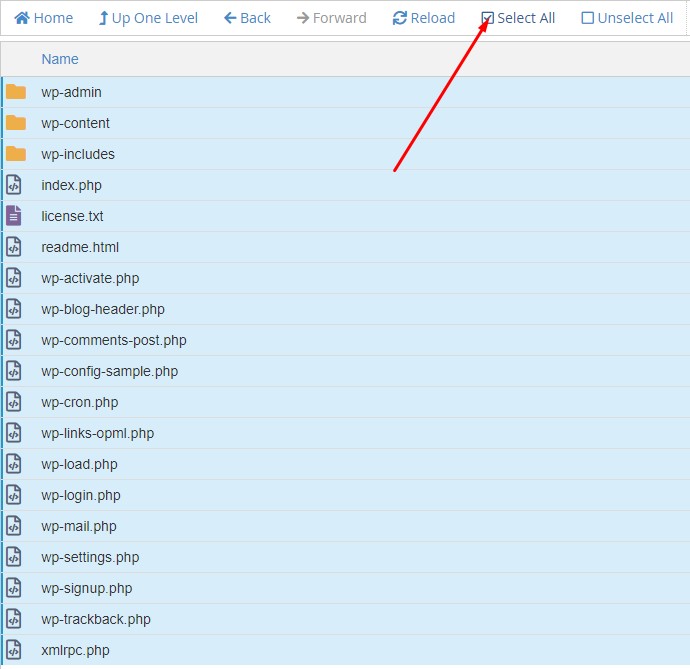Click the wp-mail.php file icon
690x669 pixels.
coord(14,526)
